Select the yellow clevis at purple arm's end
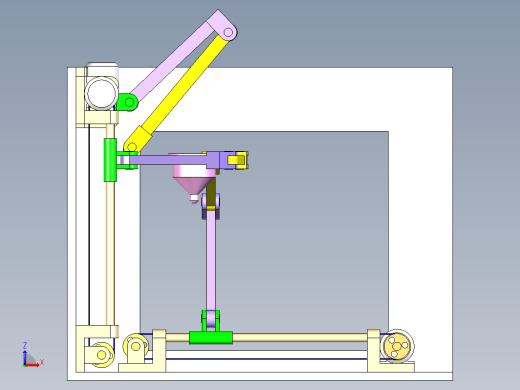520x390 pixels. pos(238,160)
